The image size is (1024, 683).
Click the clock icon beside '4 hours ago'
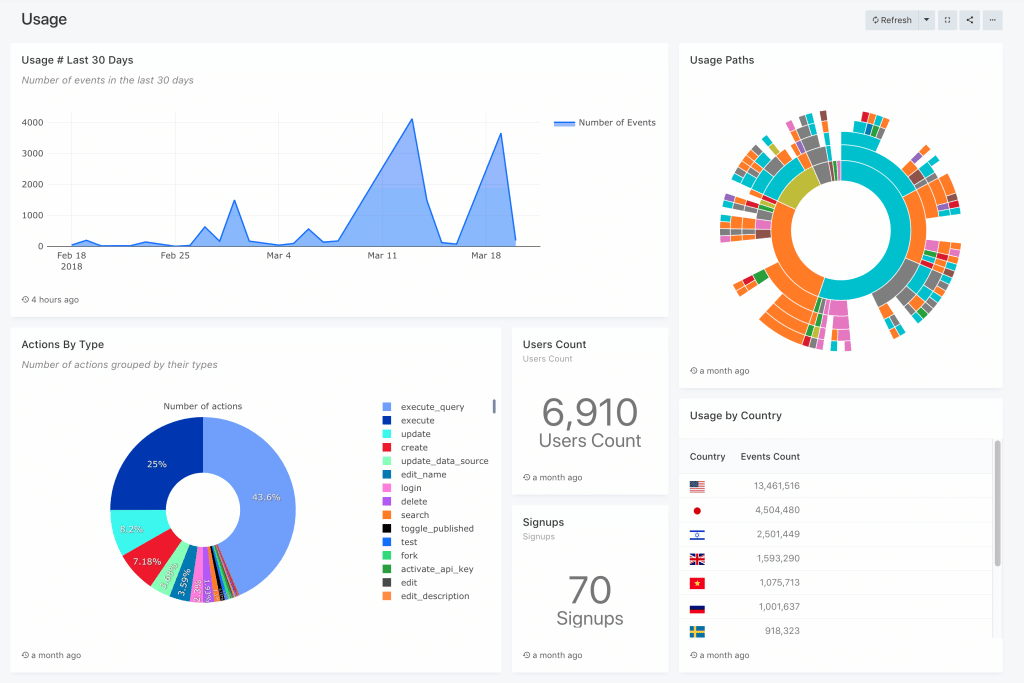point(23,299)
